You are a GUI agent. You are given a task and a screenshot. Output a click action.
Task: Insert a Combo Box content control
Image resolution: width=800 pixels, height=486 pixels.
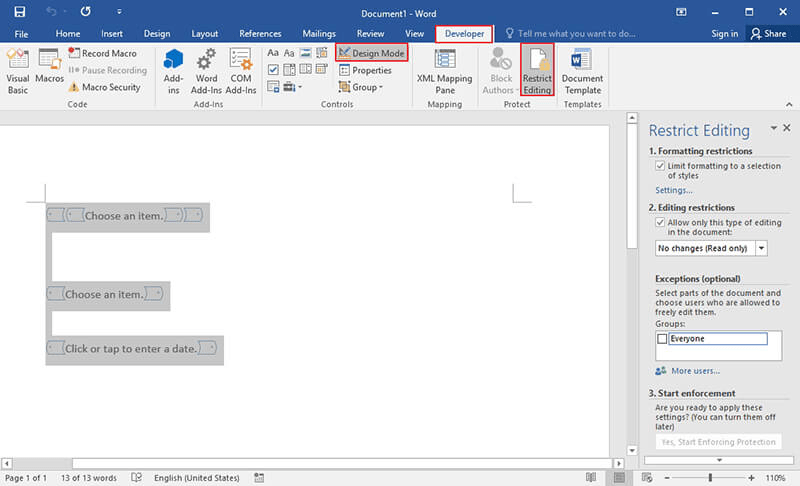289,69
